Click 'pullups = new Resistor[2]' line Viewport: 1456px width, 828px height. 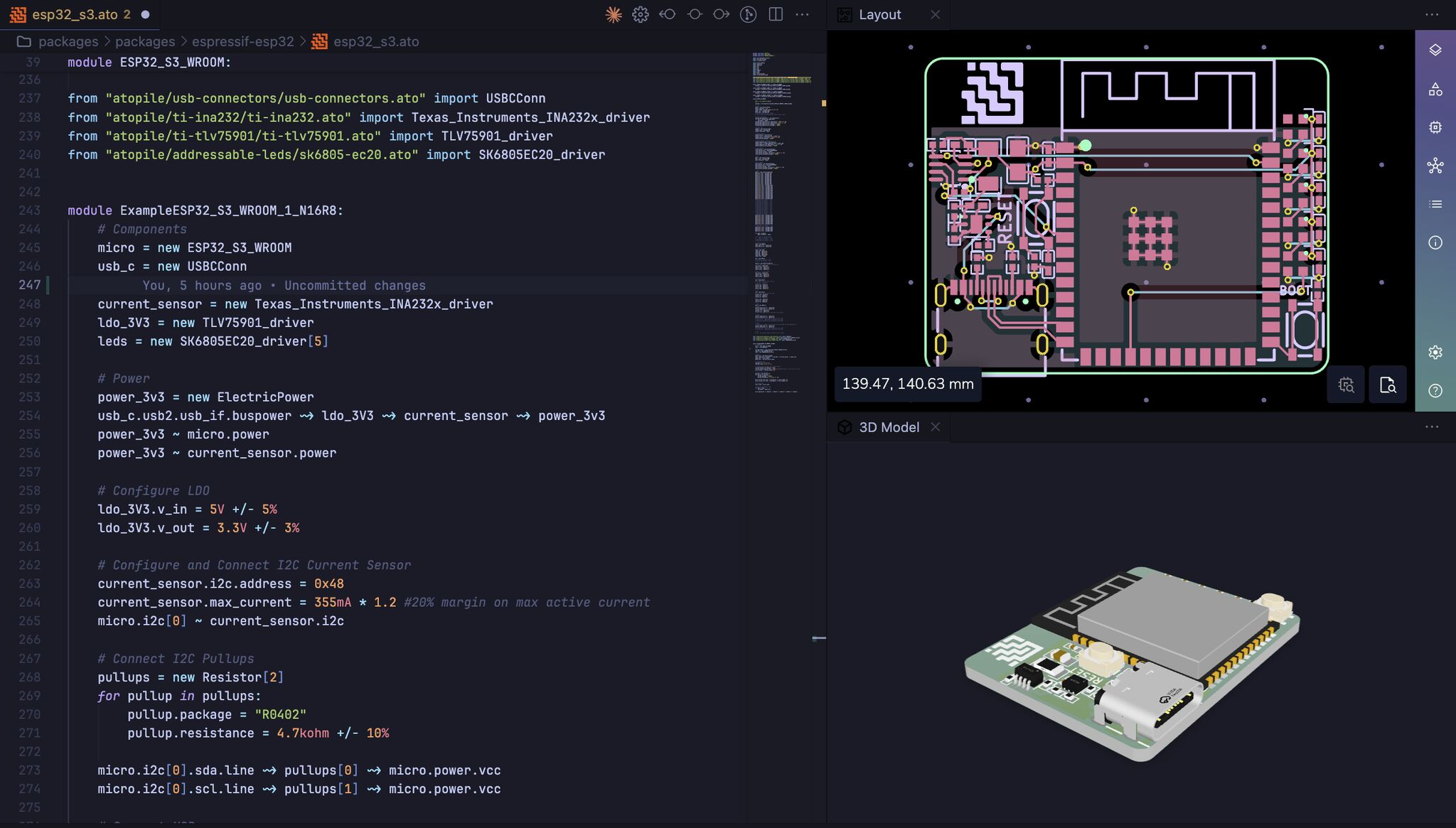pyautogui.click(x=191, y=677)
